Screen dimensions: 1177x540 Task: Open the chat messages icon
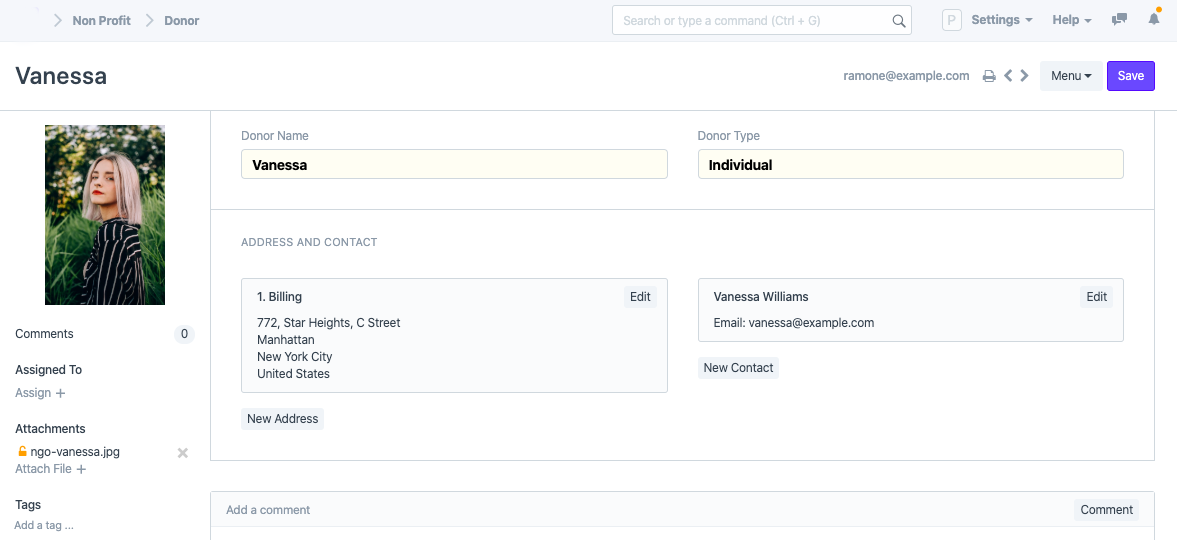pos(1120,20)
